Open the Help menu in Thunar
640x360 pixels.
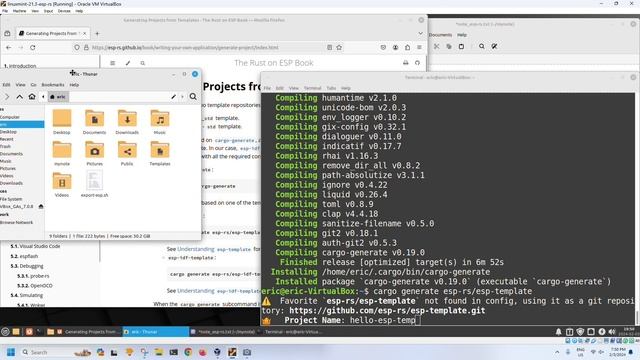(74, 85)
